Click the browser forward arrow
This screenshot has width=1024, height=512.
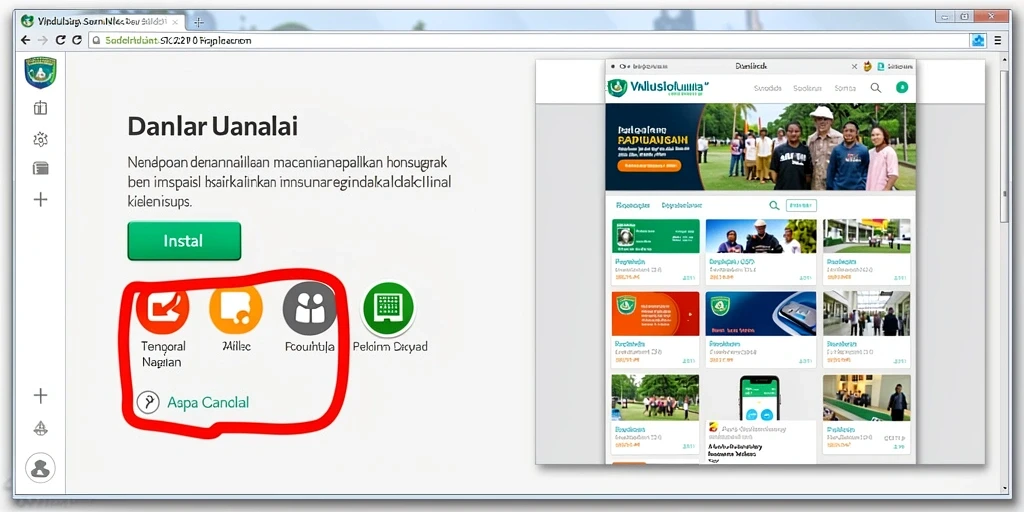(x=42, y=40)
